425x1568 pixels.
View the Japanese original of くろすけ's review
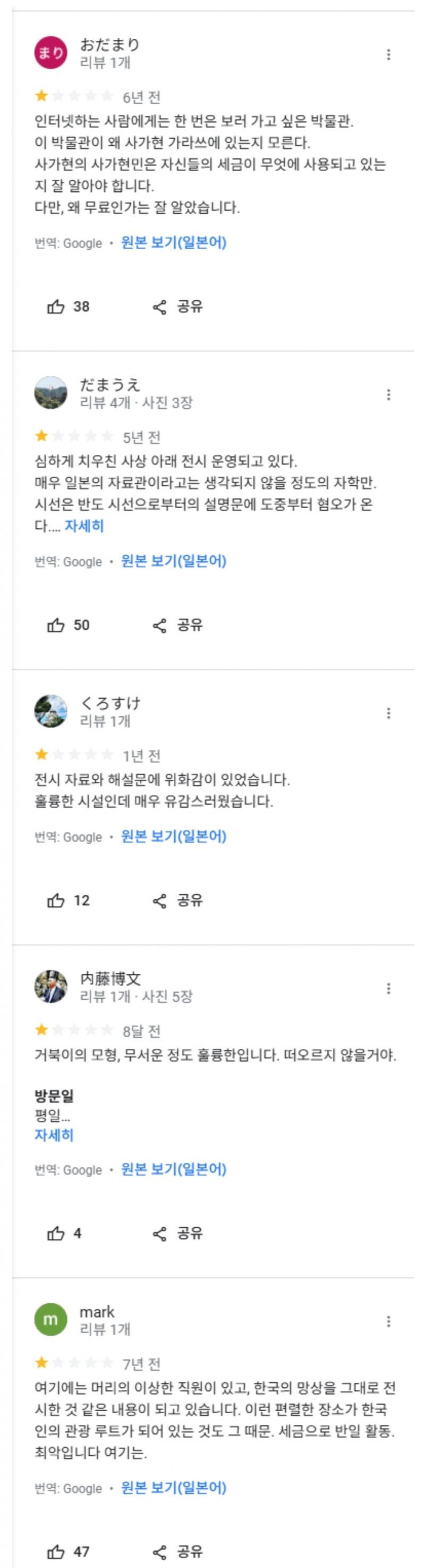point(174,836)
